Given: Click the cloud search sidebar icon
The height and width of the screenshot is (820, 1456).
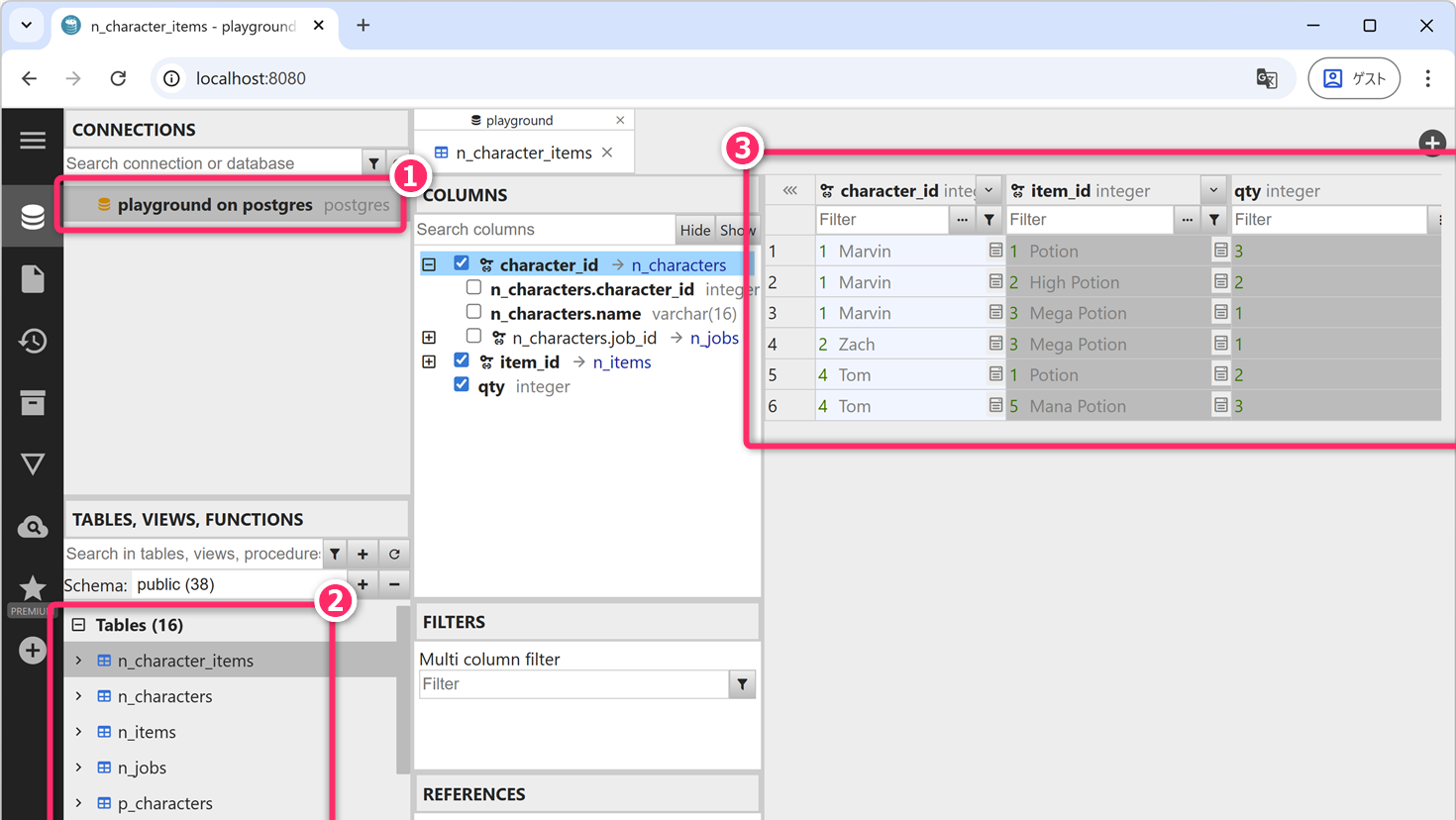Looking at the screenshot, I should [x=33, y=527].
